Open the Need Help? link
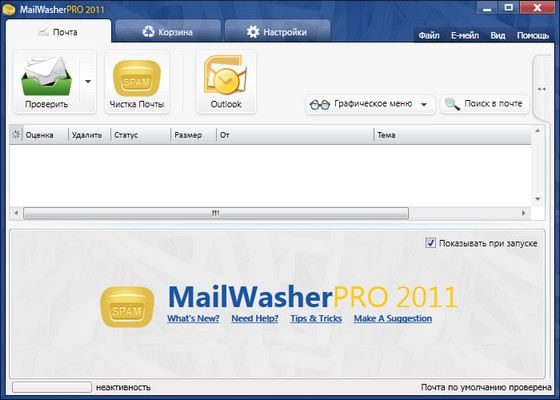Screen dimensions: 560x400 (255, 318)
